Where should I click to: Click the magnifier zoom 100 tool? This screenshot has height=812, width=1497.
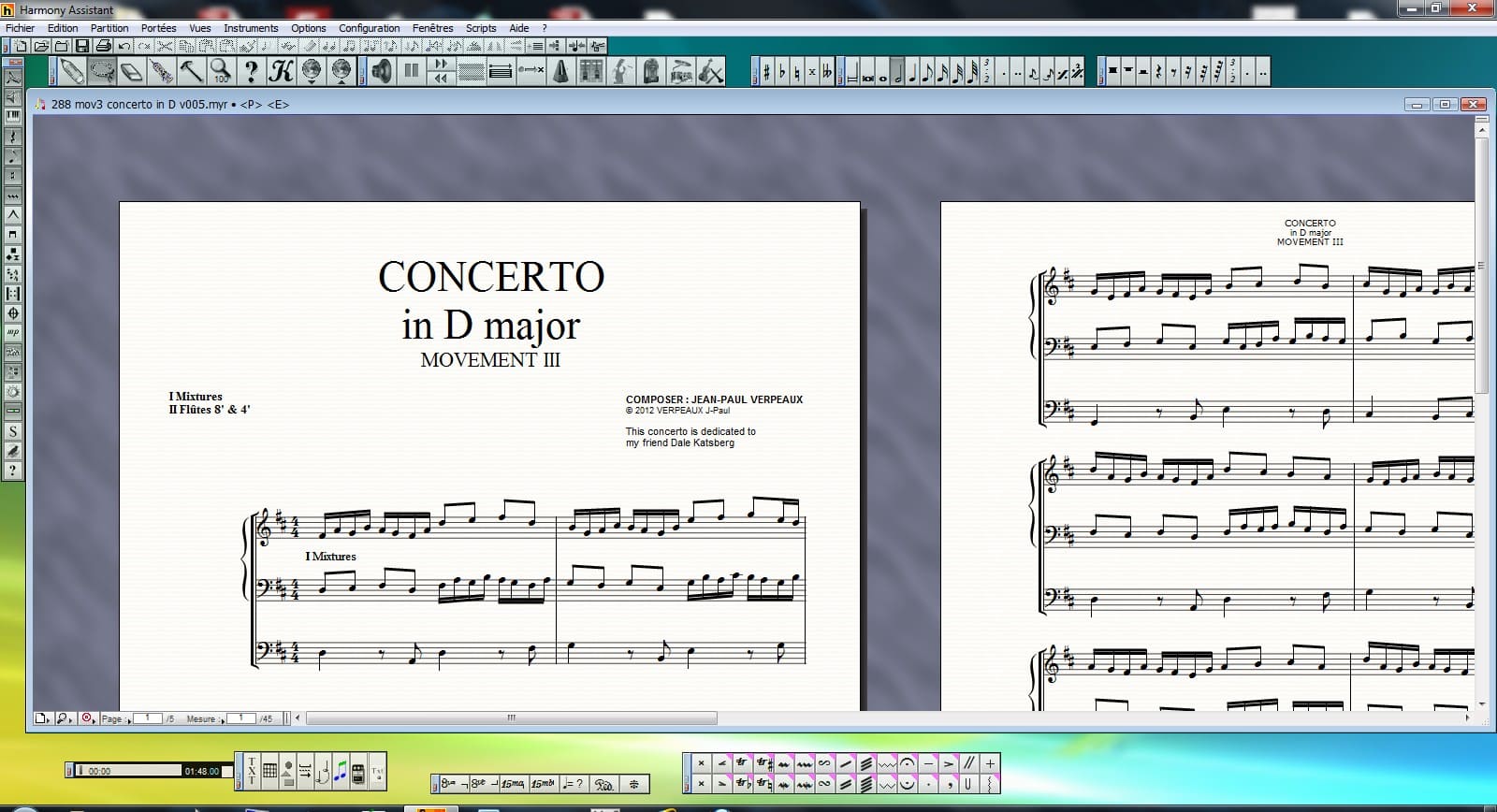tap(221, 71)
